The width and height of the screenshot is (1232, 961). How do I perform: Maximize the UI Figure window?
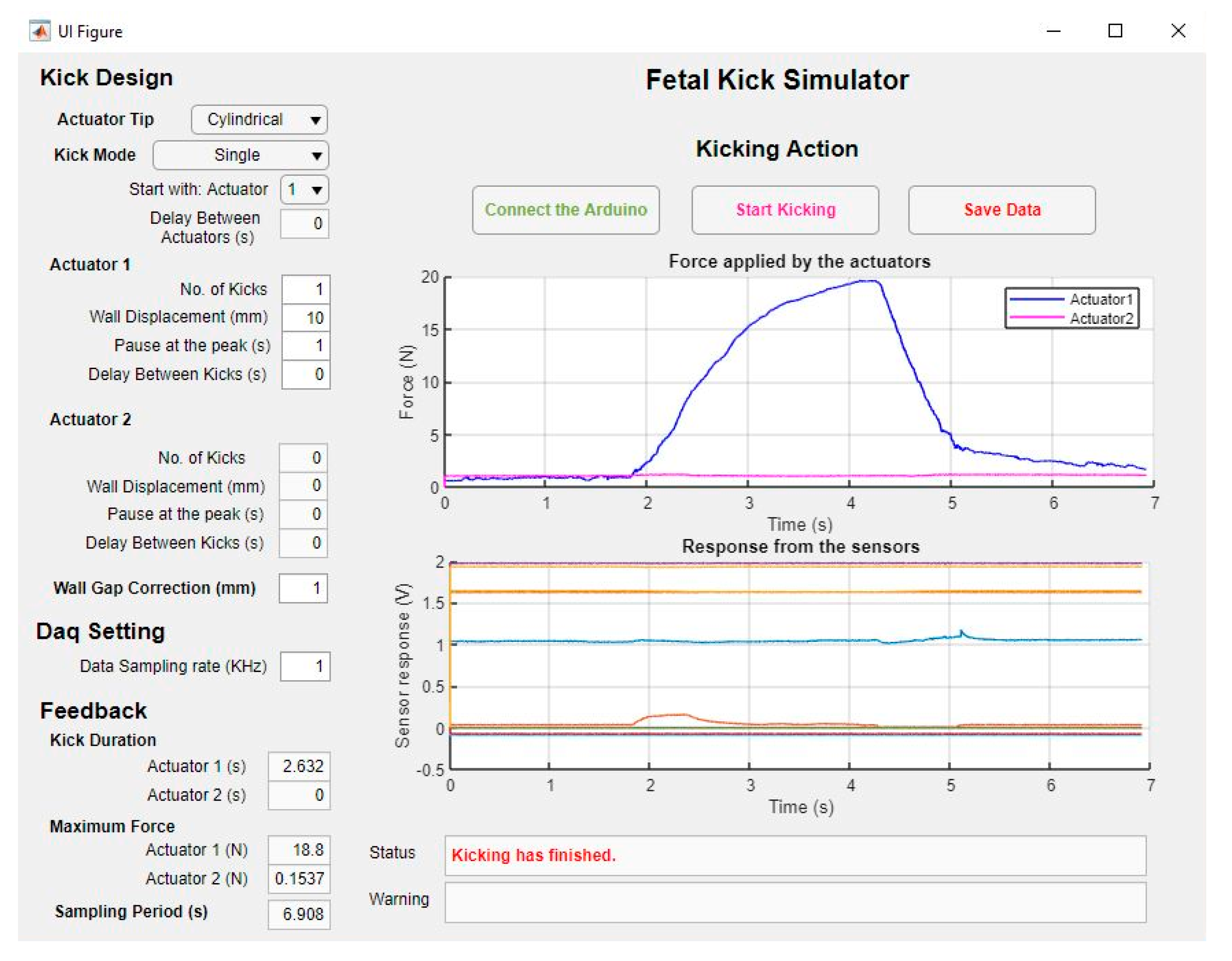(1115, 31)
